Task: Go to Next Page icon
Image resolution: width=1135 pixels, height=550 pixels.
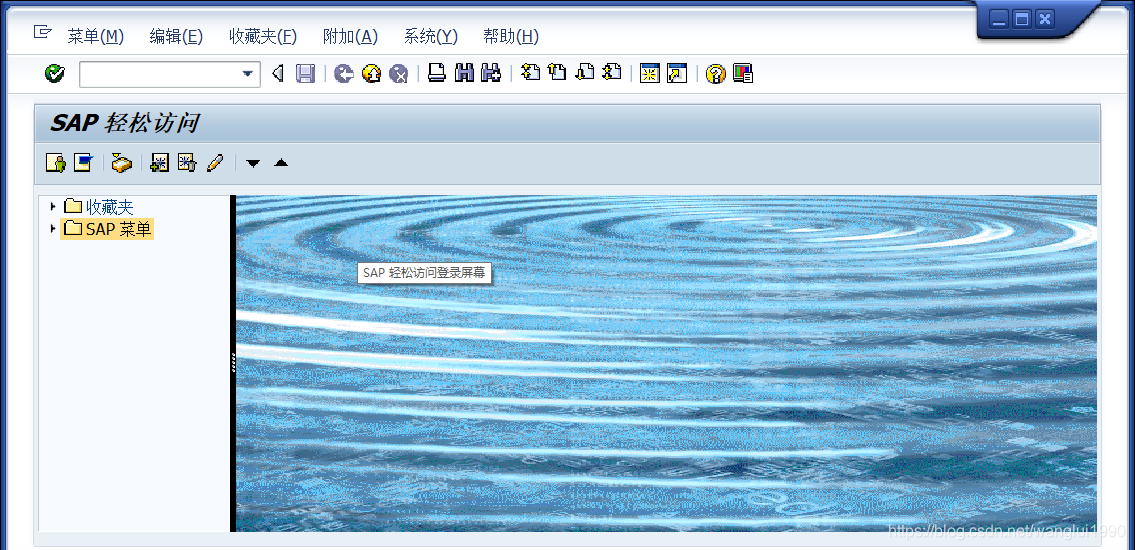Action: [x=585, y=72]
